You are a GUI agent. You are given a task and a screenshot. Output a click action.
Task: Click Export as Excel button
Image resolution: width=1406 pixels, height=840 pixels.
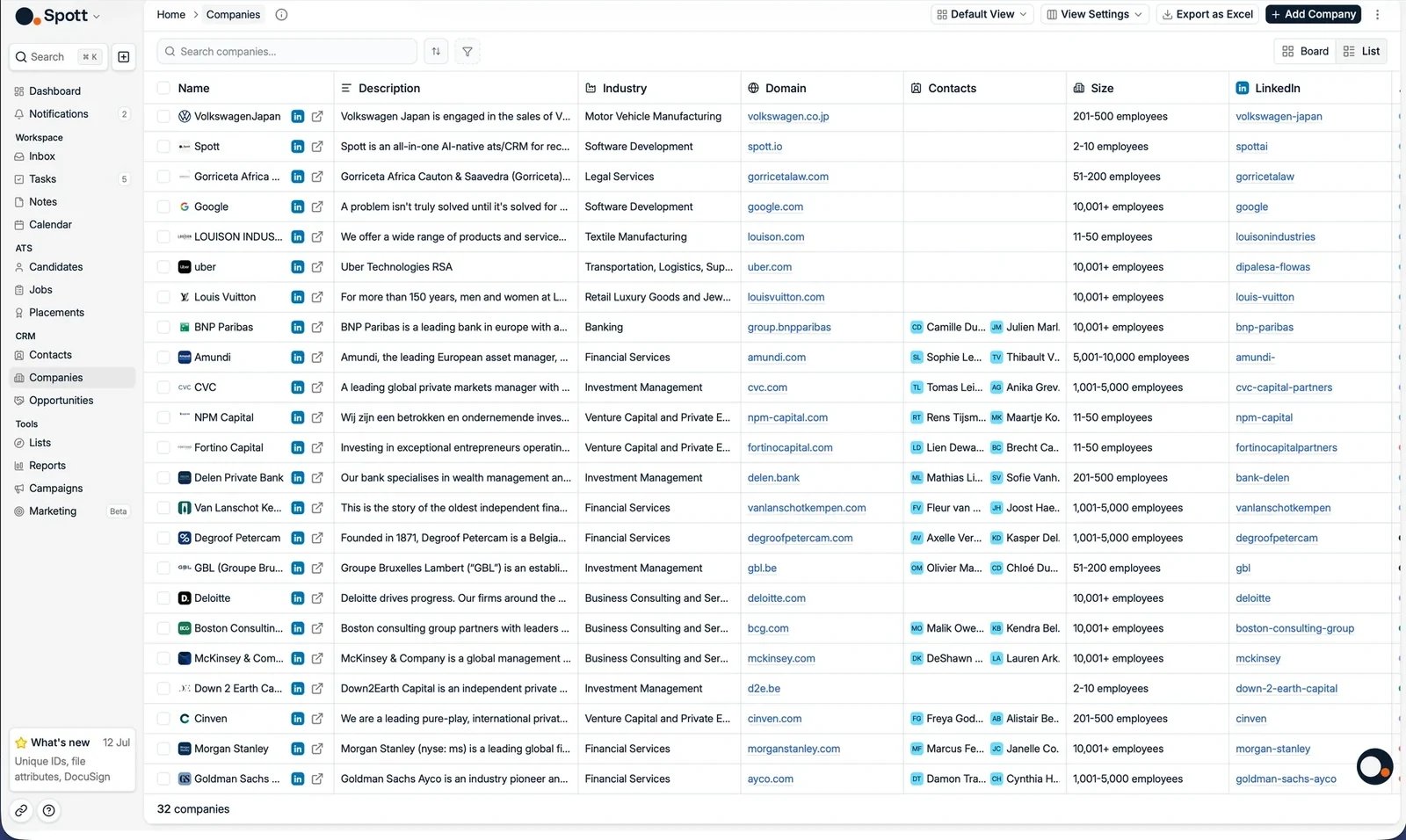click(x=1207, y=15)
